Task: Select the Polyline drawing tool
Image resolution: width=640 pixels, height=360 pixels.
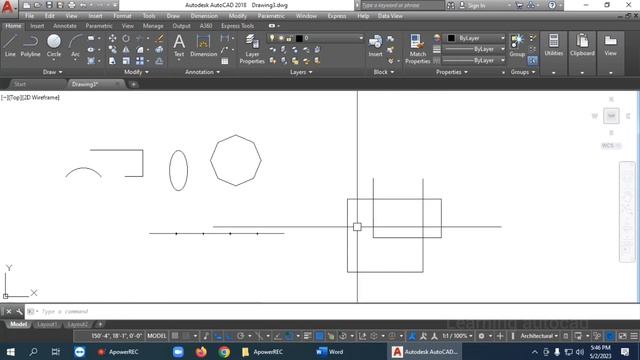Action: [30, 45]
